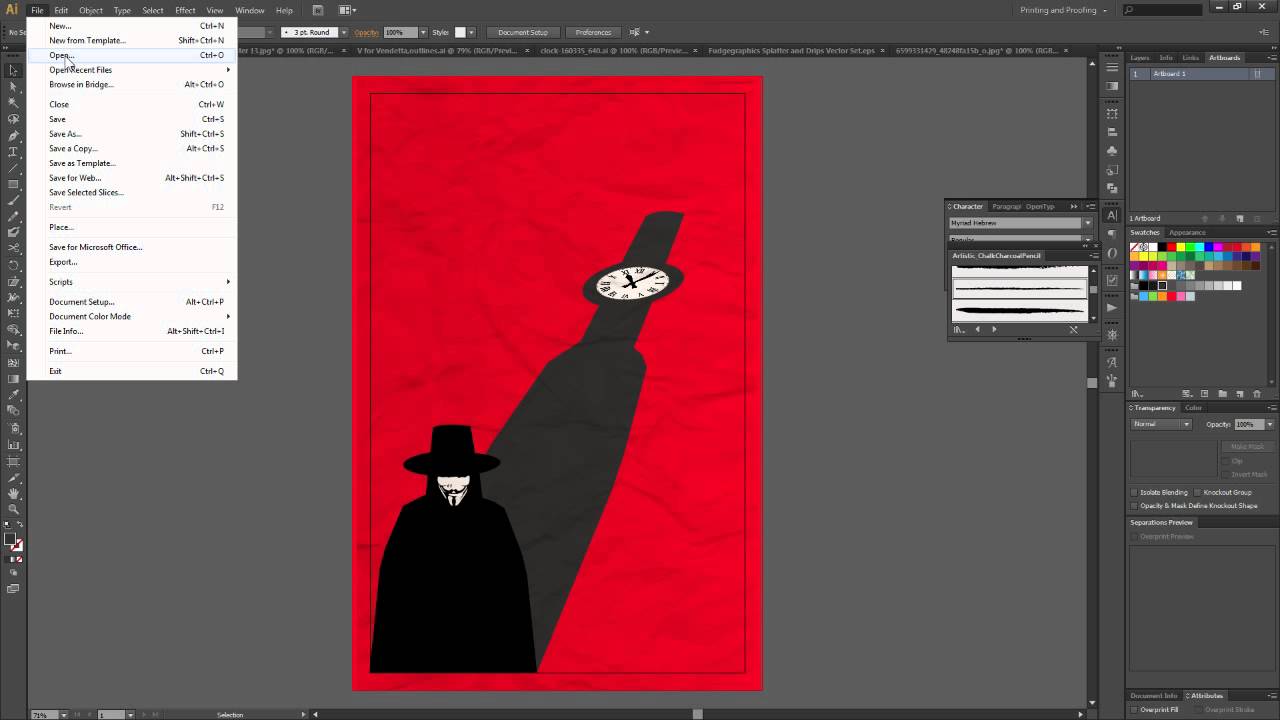The width and height of the screenshot is (1280, 720).
Task: Switch to the Document Info tab
Action: tap(1154, 695)
